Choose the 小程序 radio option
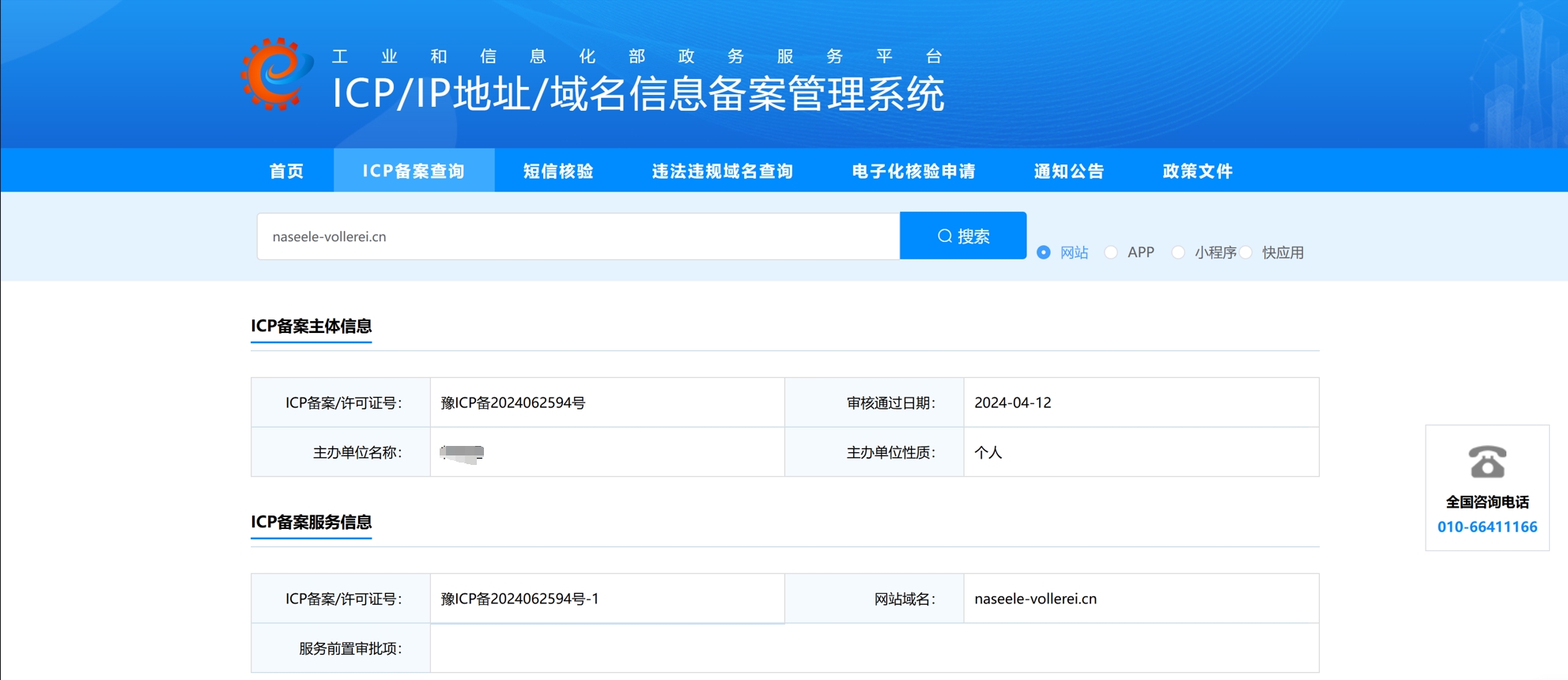The image size is (1568, 680). click(x=1178, y=252)
